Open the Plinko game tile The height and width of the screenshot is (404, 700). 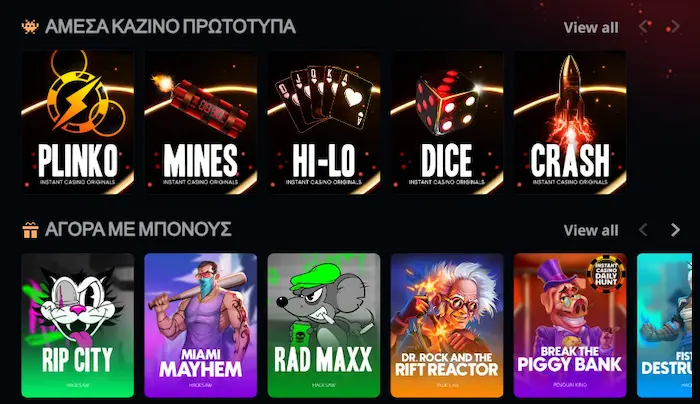click(78, 122)
